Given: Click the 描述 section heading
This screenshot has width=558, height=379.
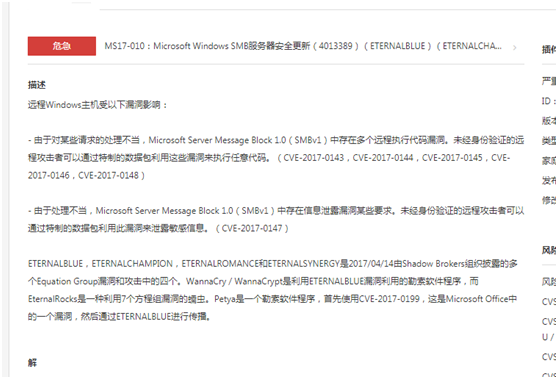Looking at the screenshot, I should tap(37, 85).
